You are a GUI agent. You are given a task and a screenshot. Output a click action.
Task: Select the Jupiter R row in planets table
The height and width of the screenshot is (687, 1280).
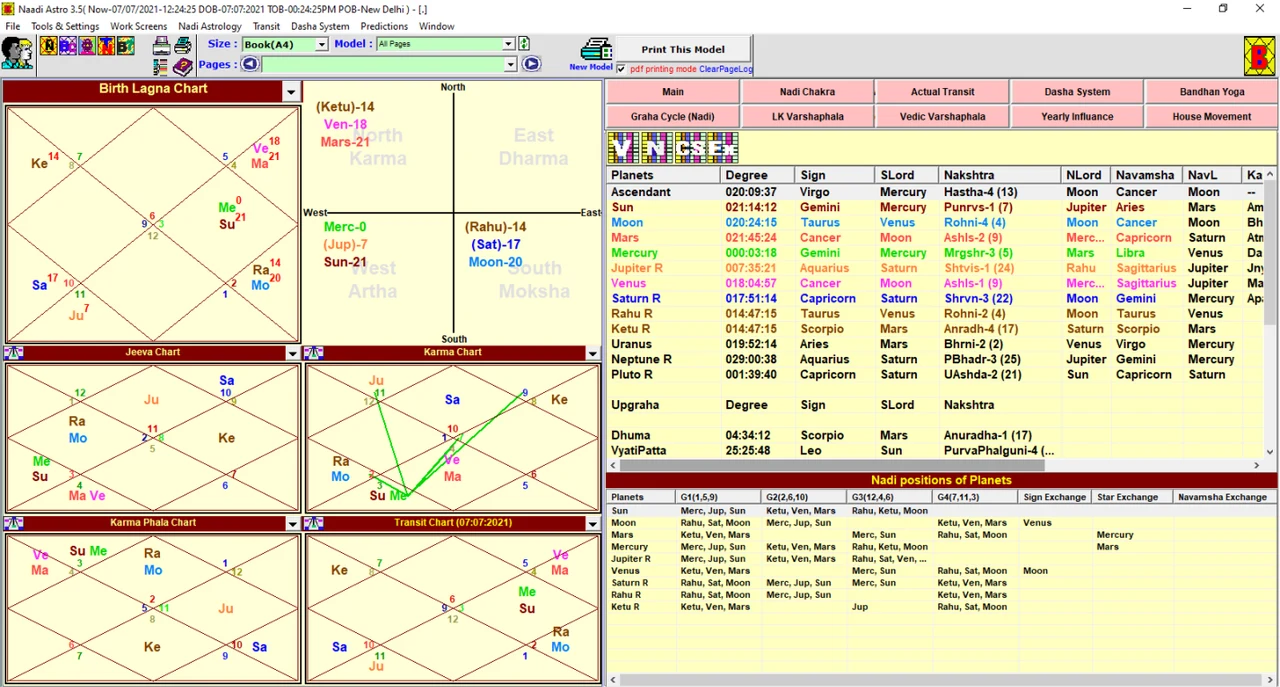[x=935, y=268]
